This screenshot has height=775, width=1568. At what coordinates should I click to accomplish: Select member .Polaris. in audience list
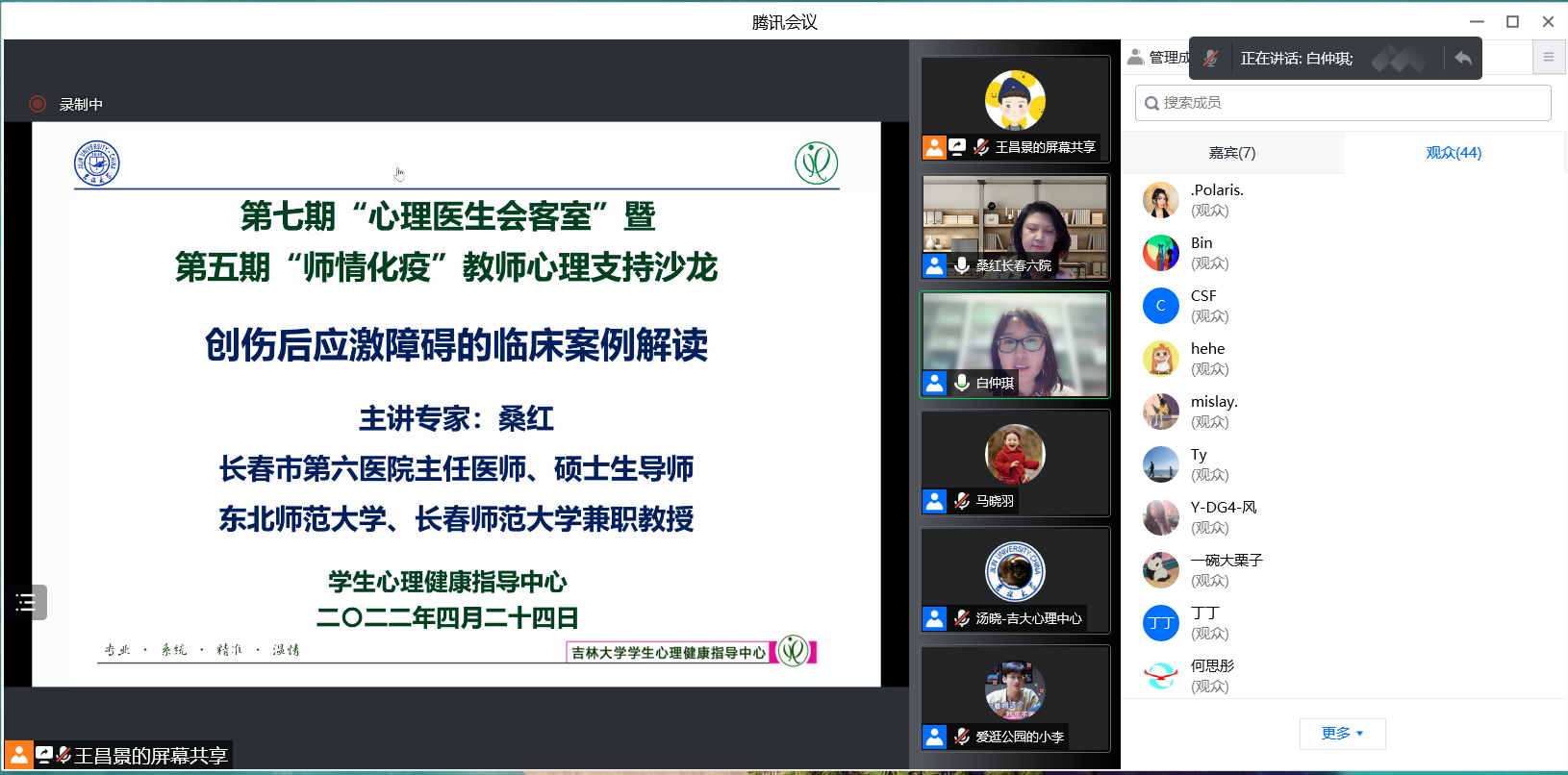pos(1218,200)
